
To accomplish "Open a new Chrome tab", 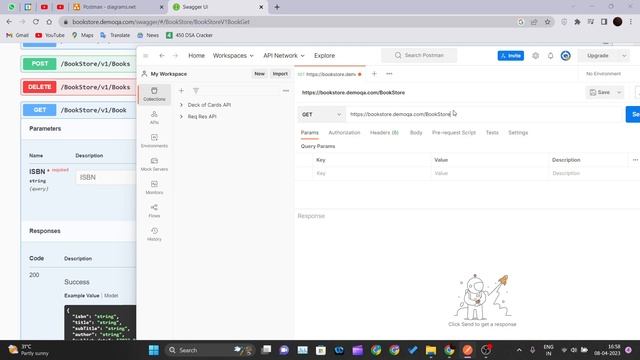I will click(277, 7).
